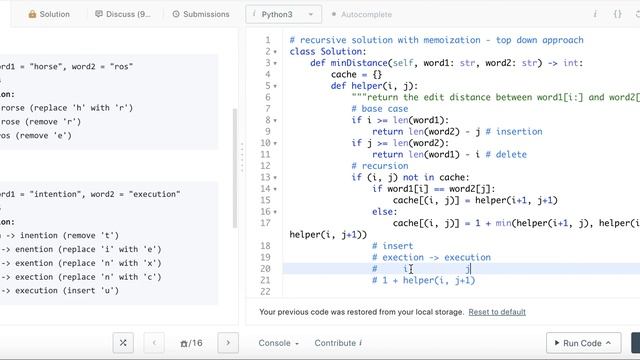
Task: Collapse the code fold arrow at line 10
Action: click(275, 143)
